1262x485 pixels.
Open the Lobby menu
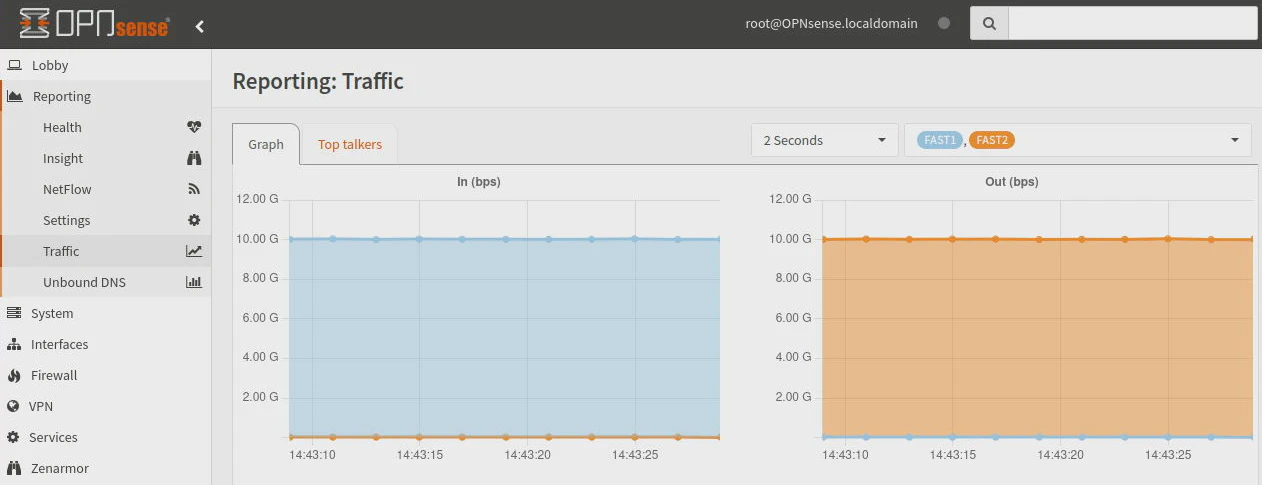[106, 65]
